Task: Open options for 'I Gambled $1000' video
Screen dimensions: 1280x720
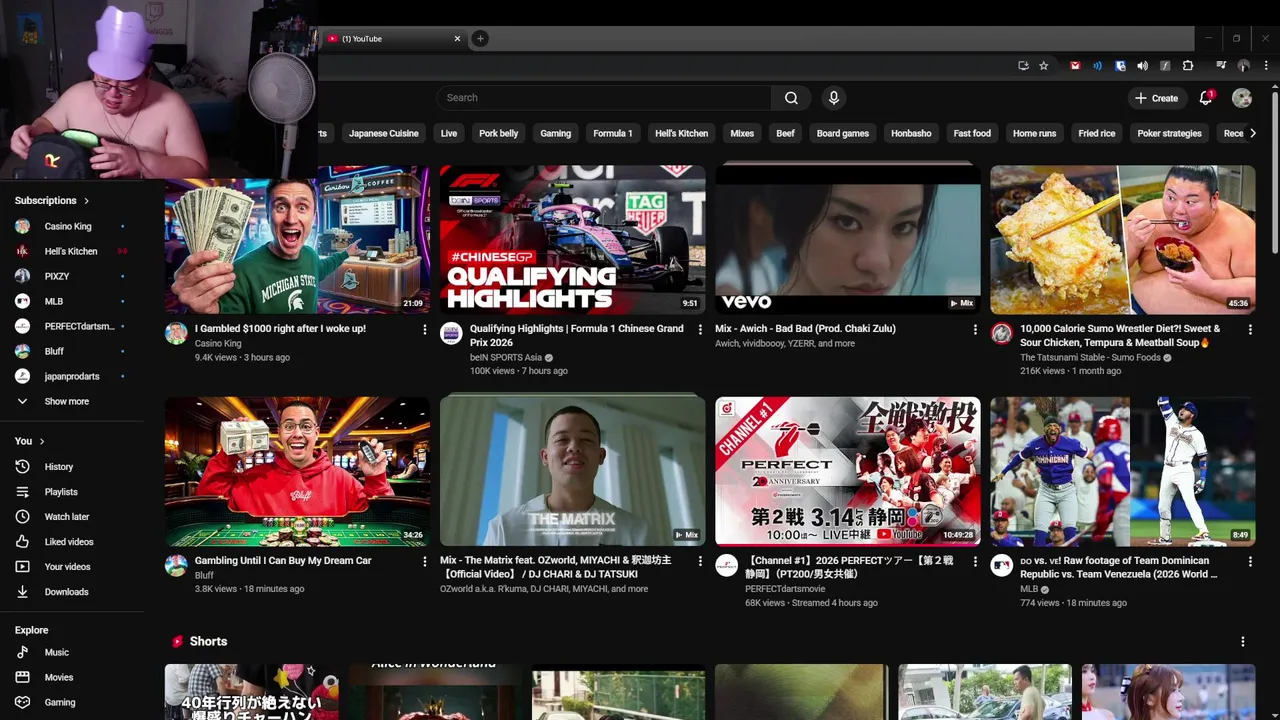Action: [x=424, y=329]
